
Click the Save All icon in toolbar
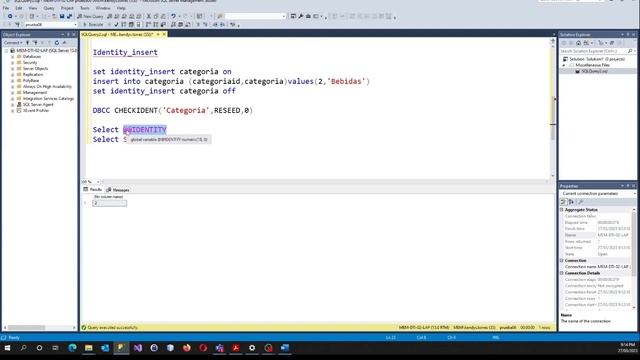(x=69, y=16)
